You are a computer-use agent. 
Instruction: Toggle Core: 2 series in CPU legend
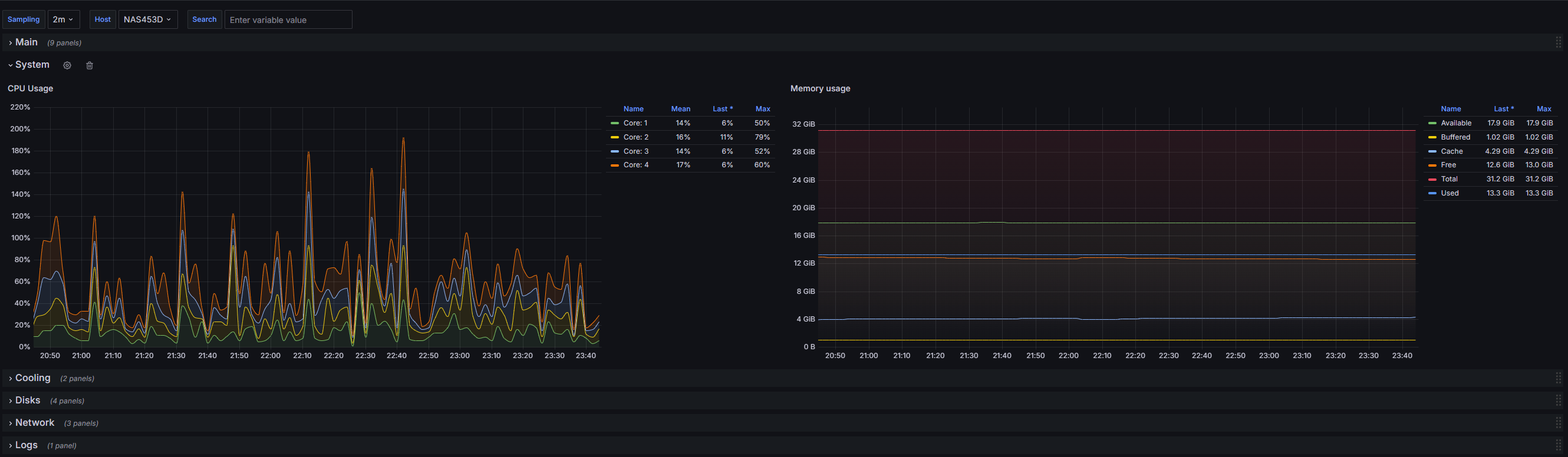click(635, 138)
